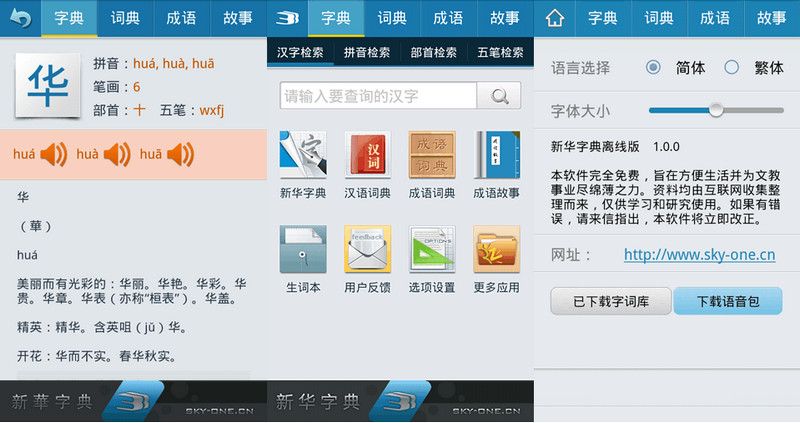Click the magnifier search button
This screenshot has width=800, height=423.
pyautogui.click(x=499, y=95)
